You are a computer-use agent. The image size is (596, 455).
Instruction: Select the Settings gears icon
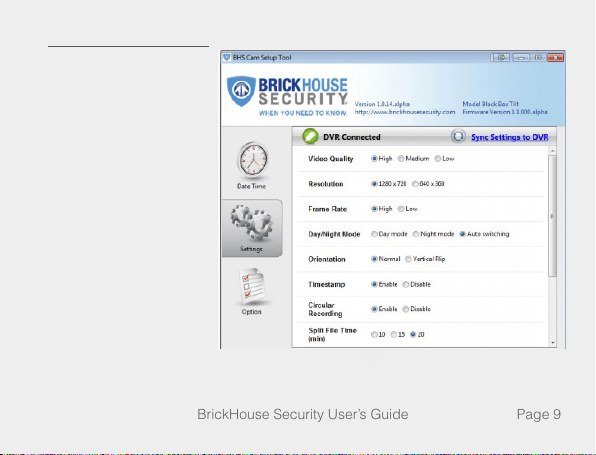(x=252, y=223)
